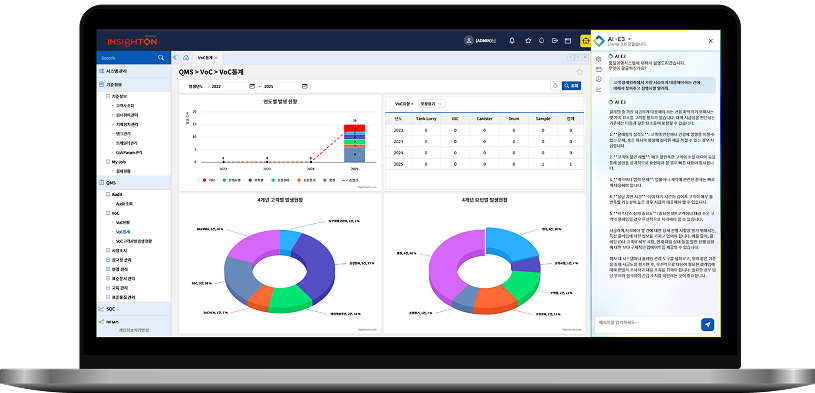Click the blue 조회 search button
The height and width of the screenshot is (393, 815).
pos(571,86)
